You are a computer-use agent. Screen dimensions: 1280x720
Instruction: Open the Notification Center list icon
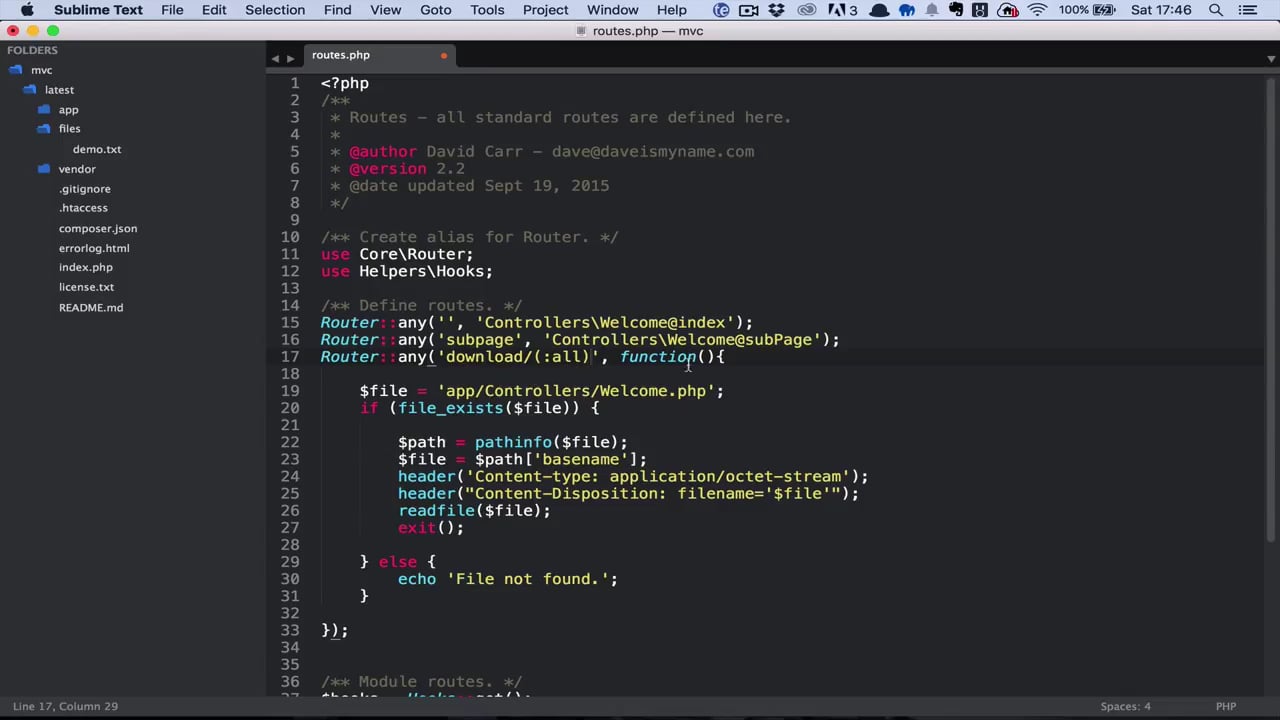[x=1247, y=10]
